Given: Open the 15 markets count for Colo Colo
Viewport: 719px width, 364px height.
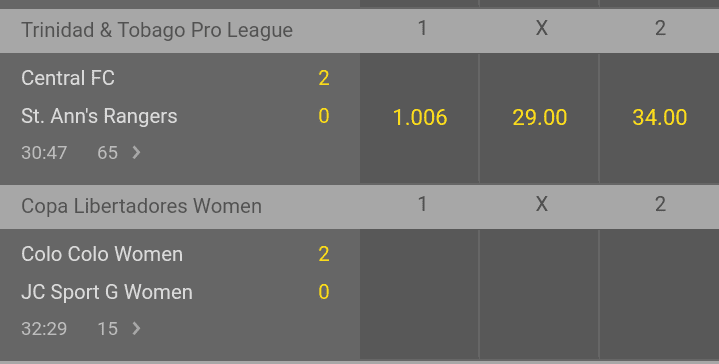Looking at the screenshot, I should pos(107,329).
